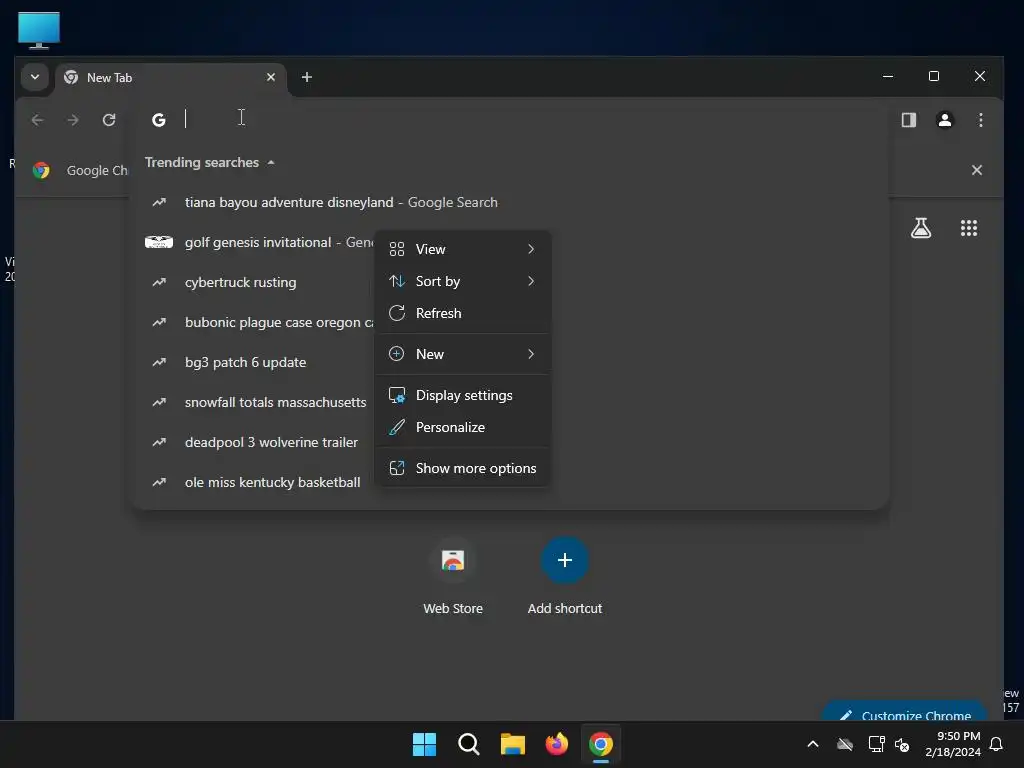This screenshot has width=1024, height=768.
Task: Open the Chrome Labs flask icon
Action: [921, 228]
